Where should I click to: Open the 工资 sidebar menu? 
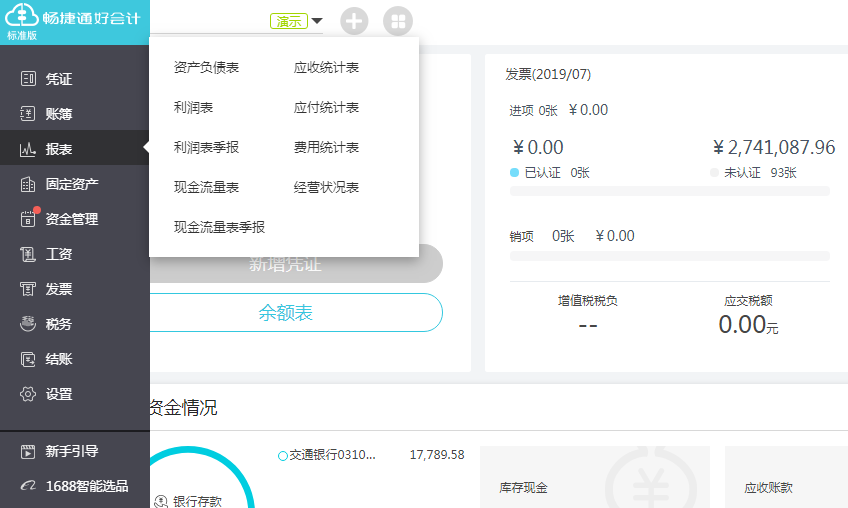(75, 254)
